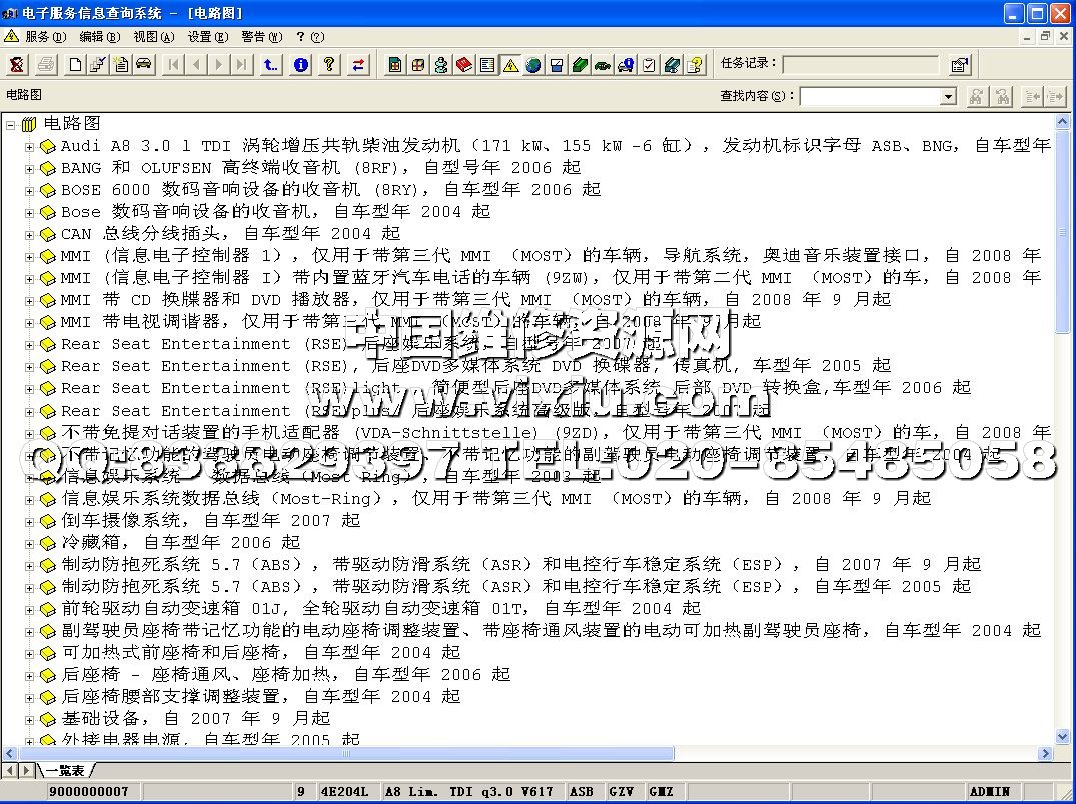
Task: Expand the 副驾驶员座椅带记忆功能 node
Action: tap(30, 631)
